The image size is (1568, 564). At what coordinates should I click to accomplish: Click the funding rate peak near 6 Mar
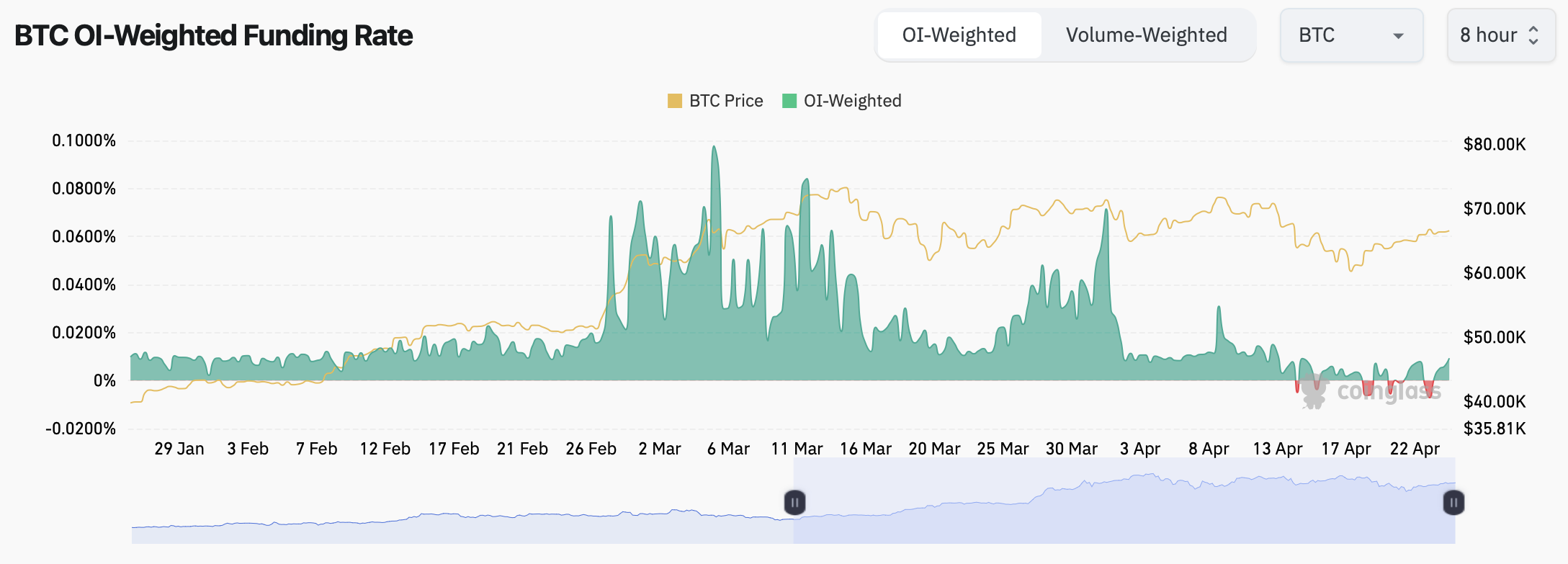click(714, 148)
